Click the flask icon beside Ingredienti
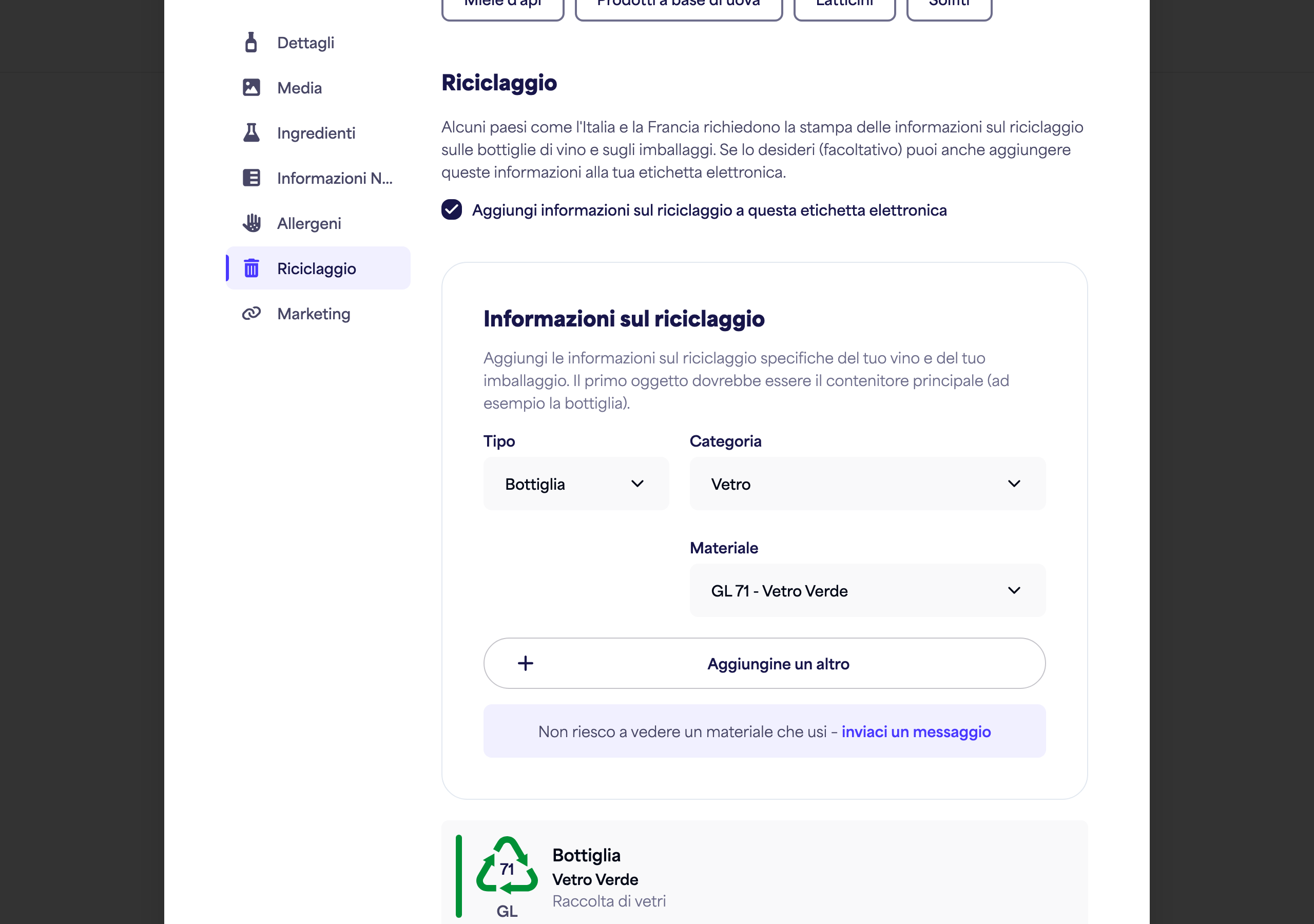The width and height of the screenshot is (1314, 924). [251, 132]
